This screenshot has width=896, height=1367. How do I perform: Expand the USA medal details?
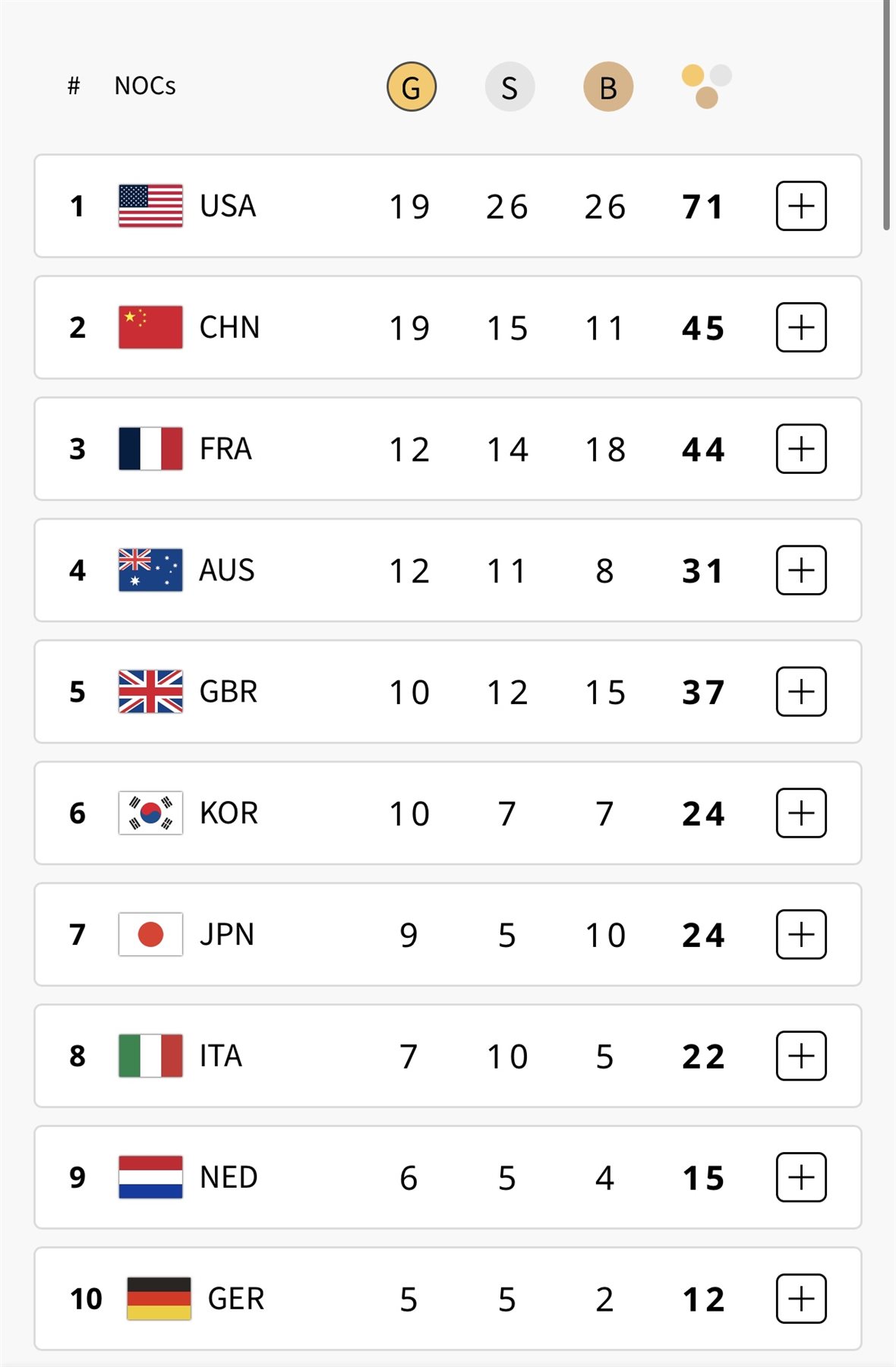coord(801,206)
